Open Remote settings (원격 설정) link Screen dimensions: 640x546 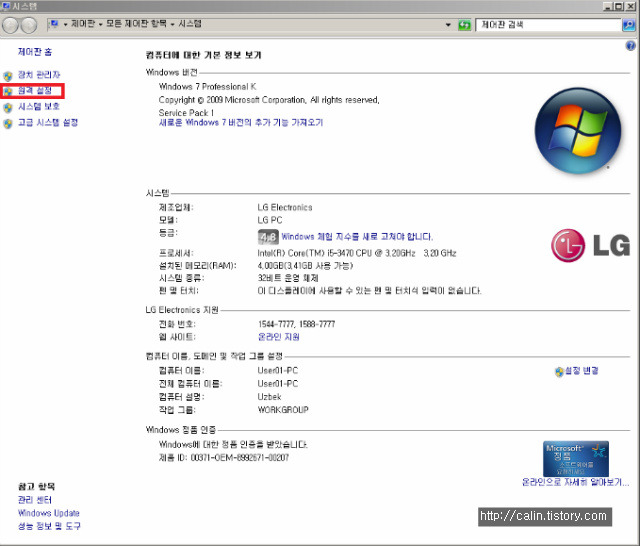pyautogui.click(x=35, y=90)
